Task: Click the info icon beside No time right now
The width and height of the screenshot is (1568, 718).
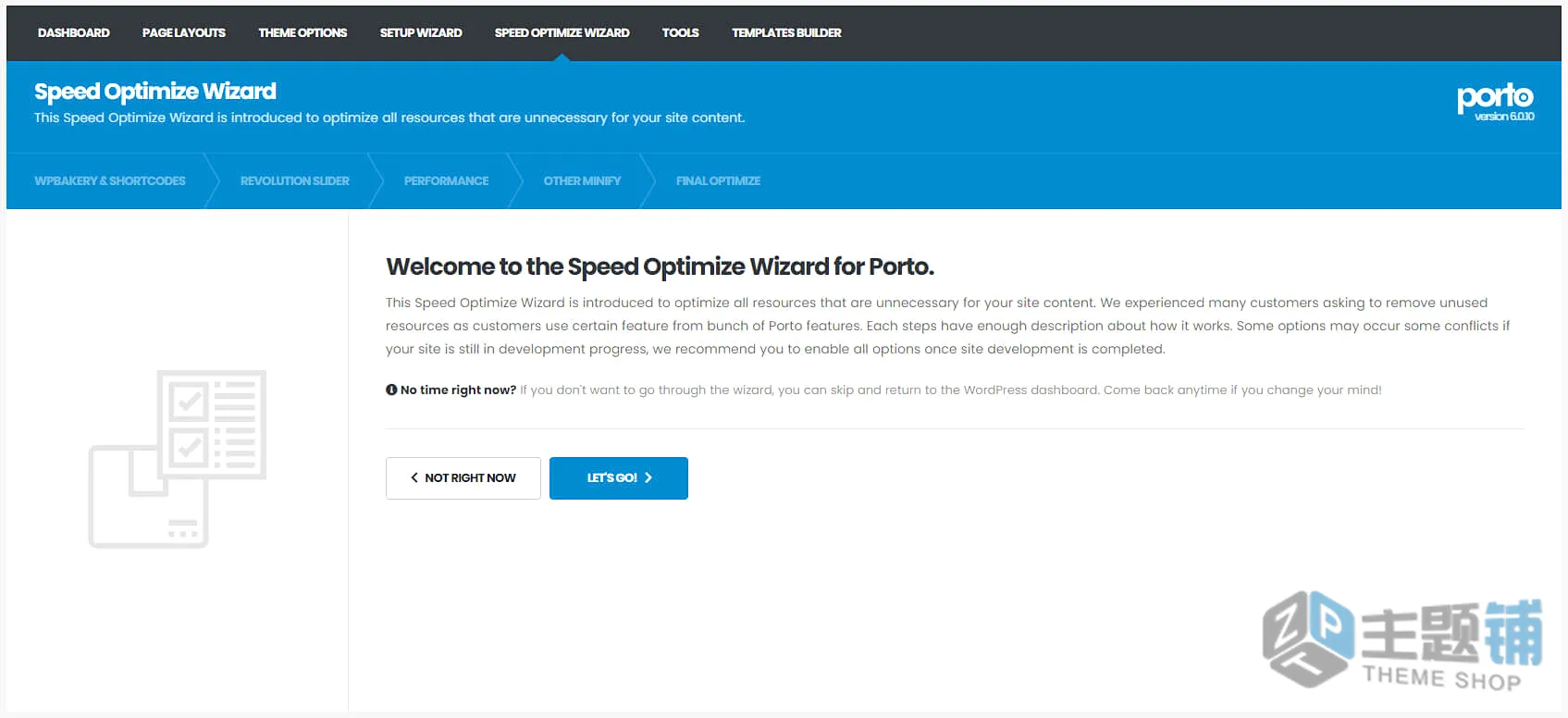Action: click(x=391, y=390)
